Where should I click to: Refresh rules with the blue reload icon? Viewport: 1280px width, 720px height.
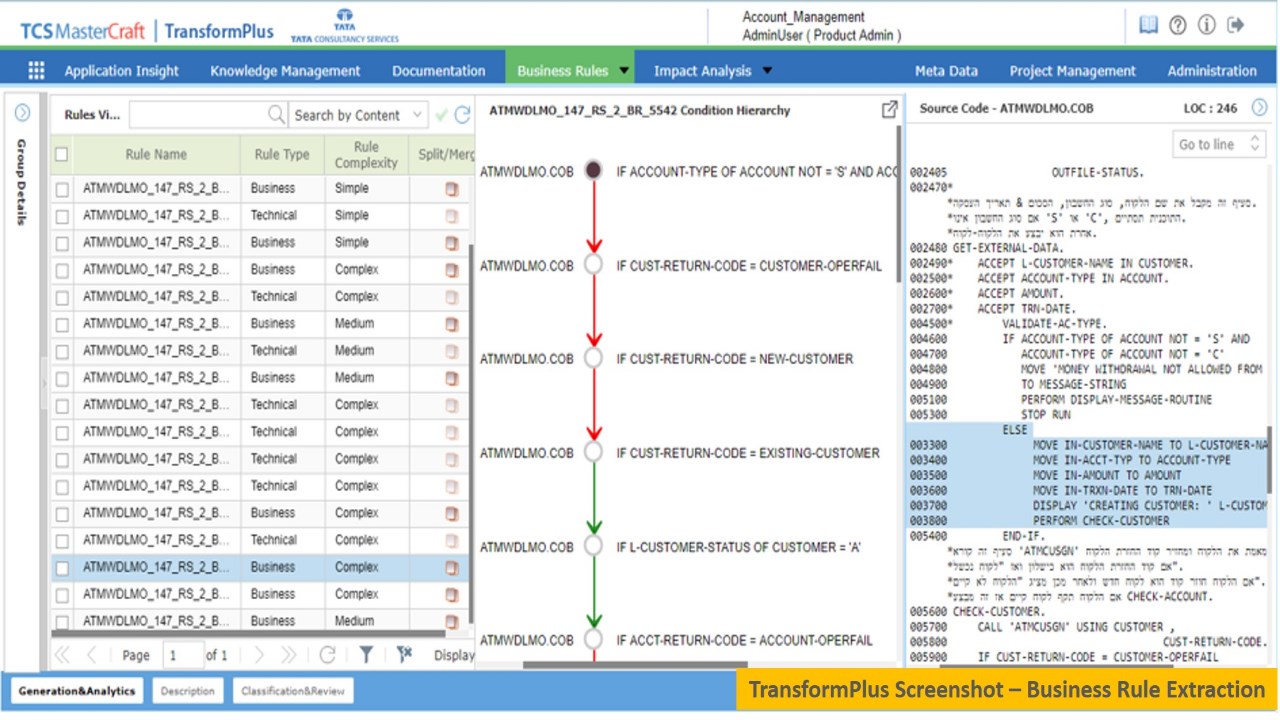click(462, 115)
